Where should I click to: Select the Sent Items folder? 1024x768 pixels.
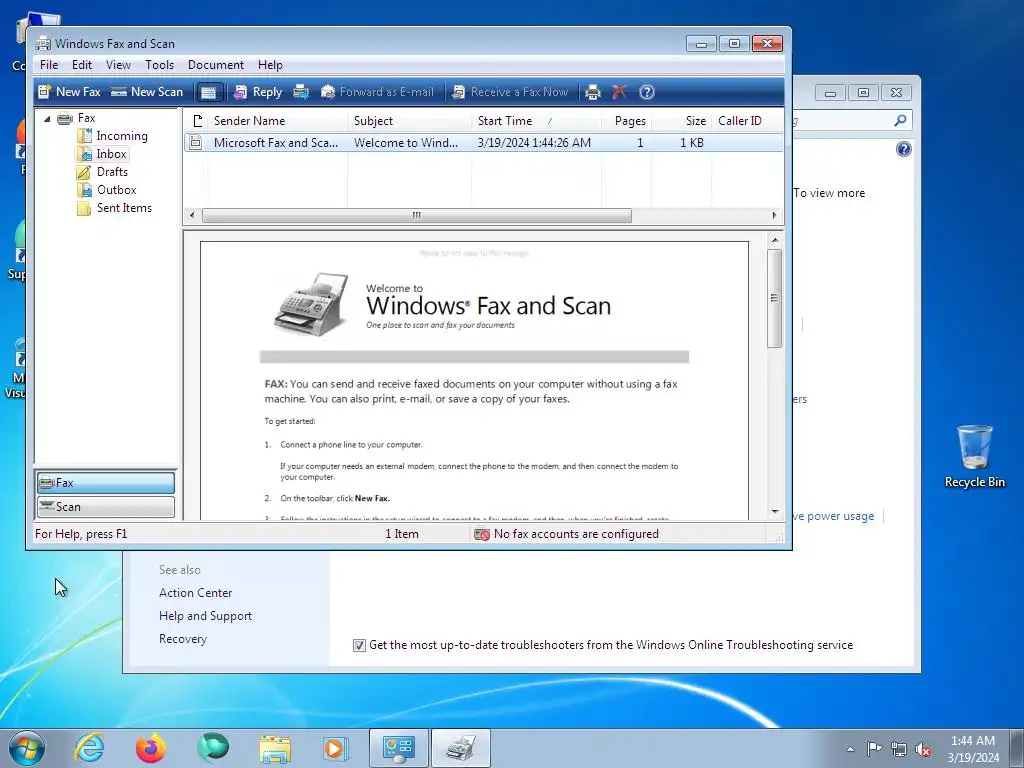(x=124, y=208)
